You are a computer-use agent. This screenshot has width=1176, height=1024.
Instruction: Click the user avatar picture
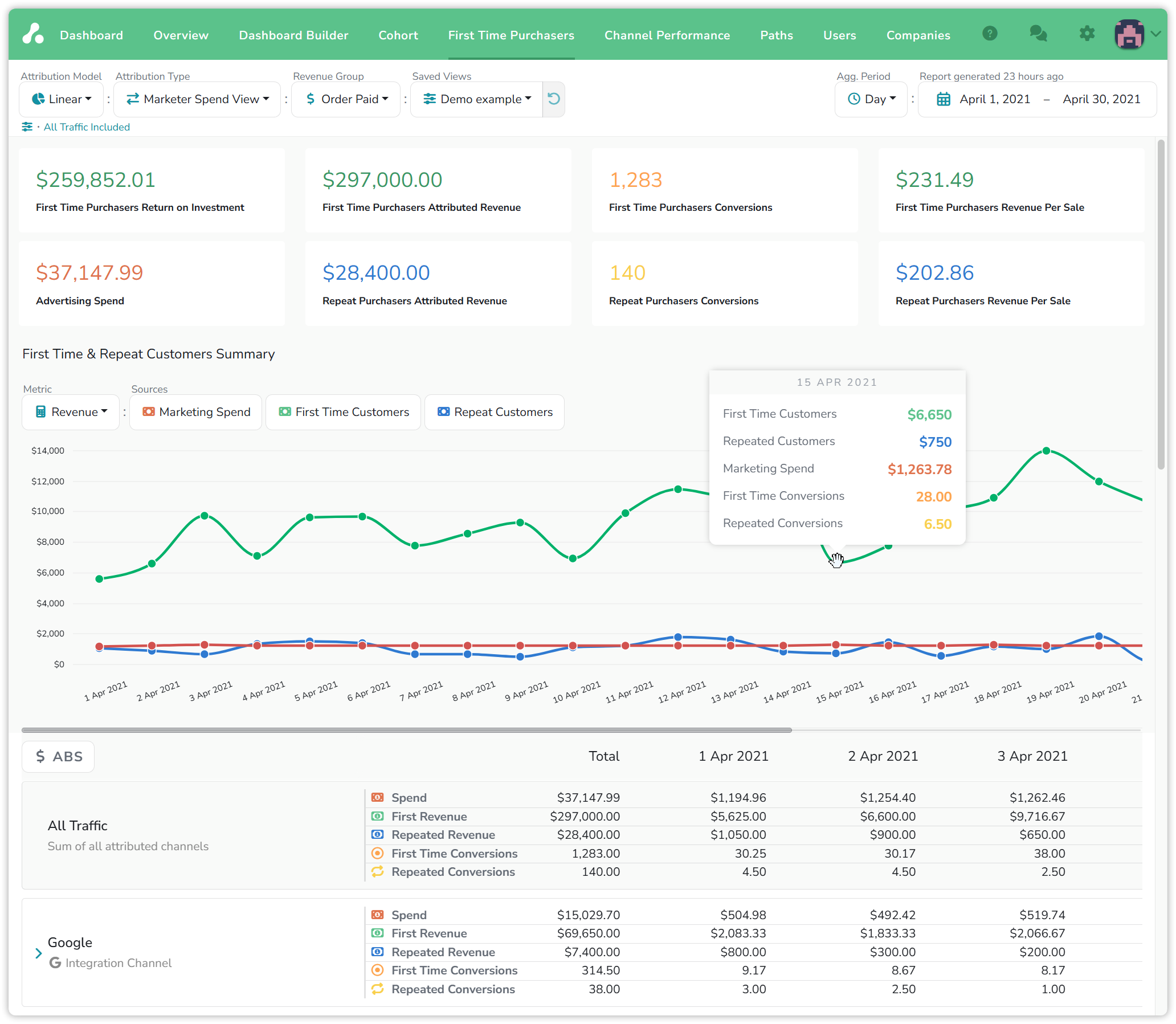1129,34
